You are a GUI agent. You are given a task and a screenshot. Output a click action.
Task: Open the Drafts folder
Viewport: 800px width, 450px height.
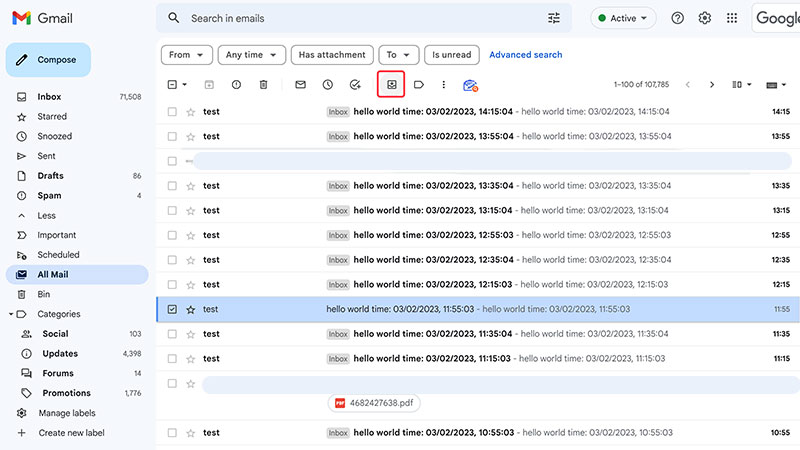click(77, 176)
